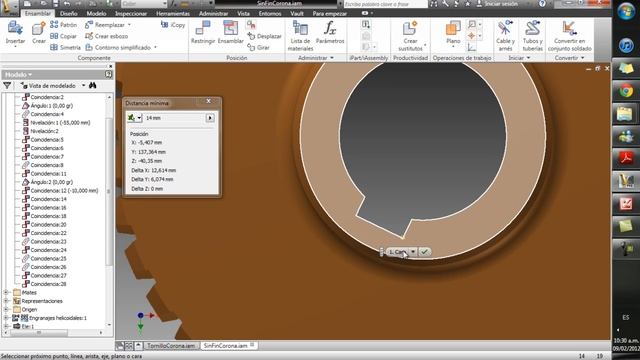Close the Distancia mínima dialog
The height and width of the screenshot is (360, 640).
click(209, 101)
